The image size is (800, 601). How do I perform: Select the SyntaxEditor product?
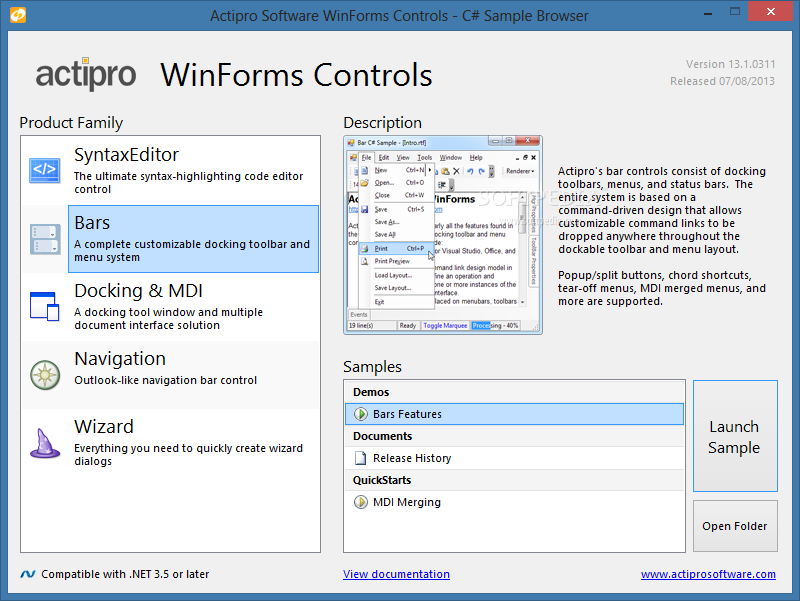(170, 170)
